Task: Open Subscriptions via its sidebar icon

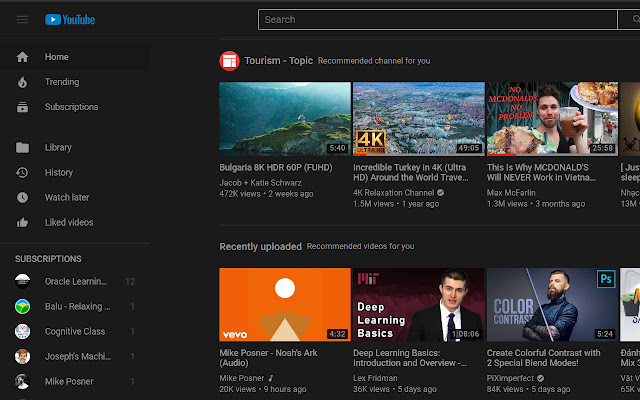Action: [x=22, y=107]
